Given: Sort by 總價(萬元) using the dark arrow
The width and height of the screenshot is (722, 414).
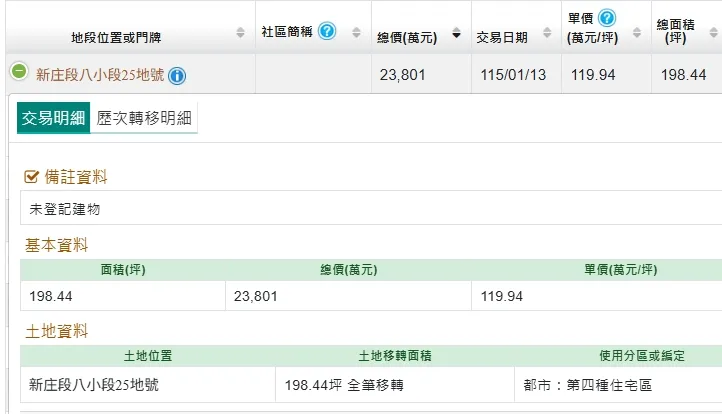Looking at the screenshot, I should coord(456,33).
